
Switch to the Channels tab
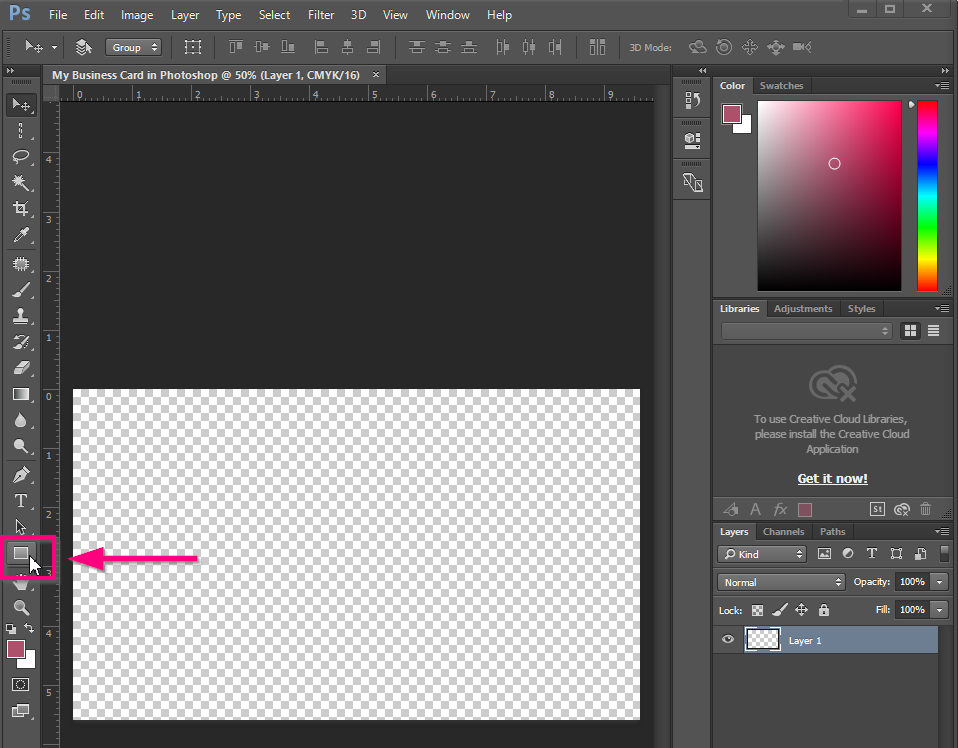(783, 531)
